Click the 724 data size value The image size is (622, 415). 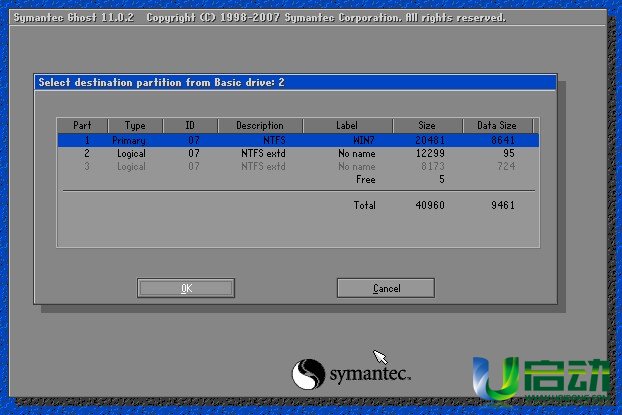(506, 166)
